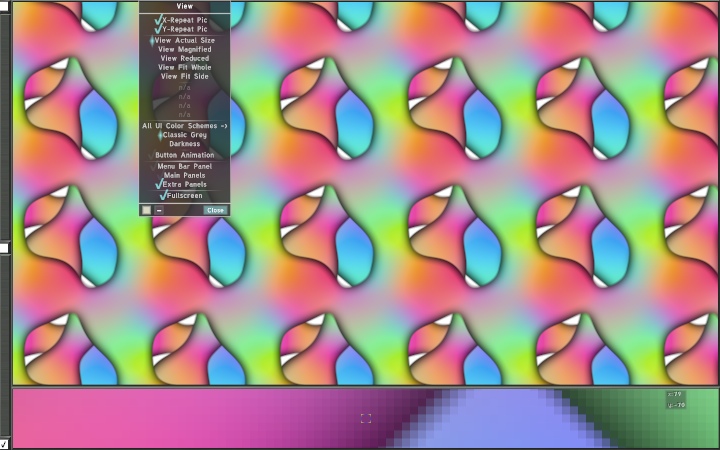
Task: Click the y:-70 coordinate readout
Action: pos(676,405)
